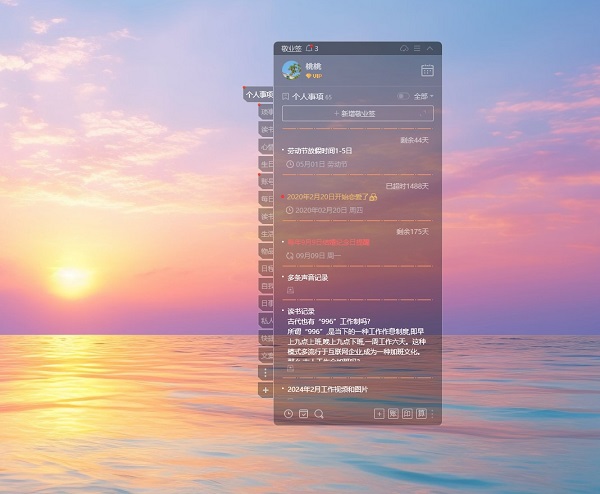600x494 pixels.
Task: Click the 已超时1488天 overdue label
Action: point(407,186)
